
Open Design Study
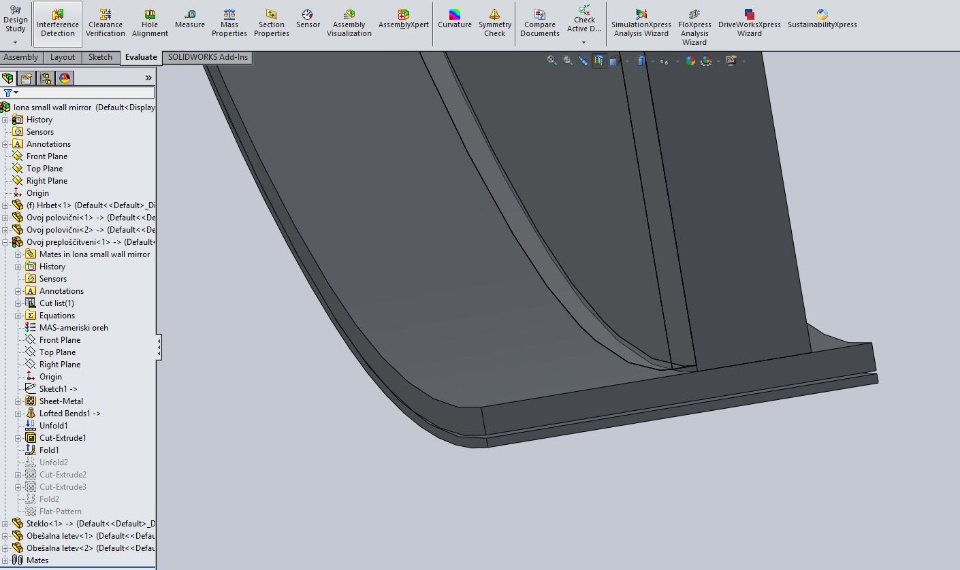15,20
